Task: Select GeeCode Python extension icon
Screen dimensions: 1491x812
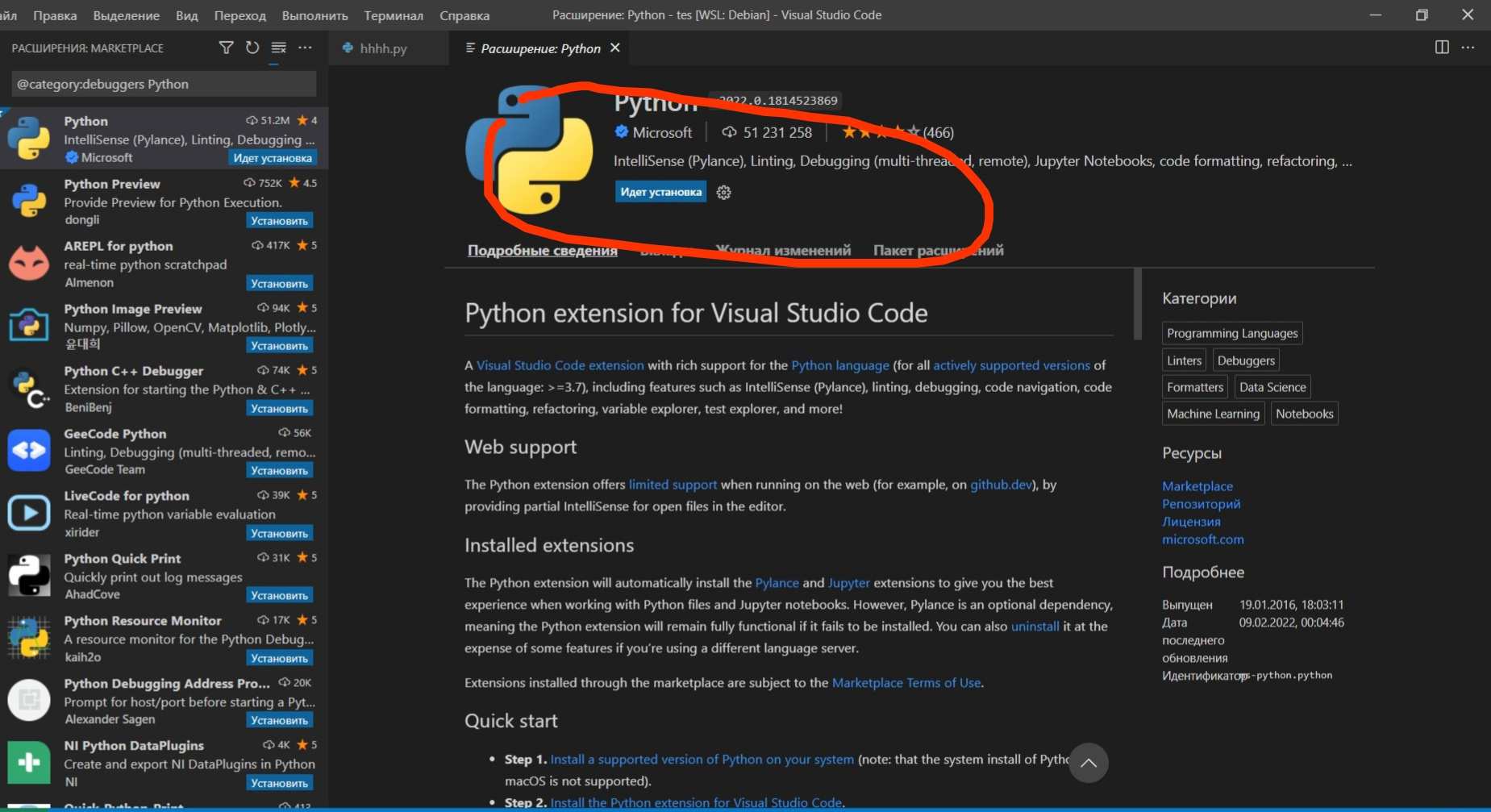Action: pyautogui.click(x=29, y=451)
